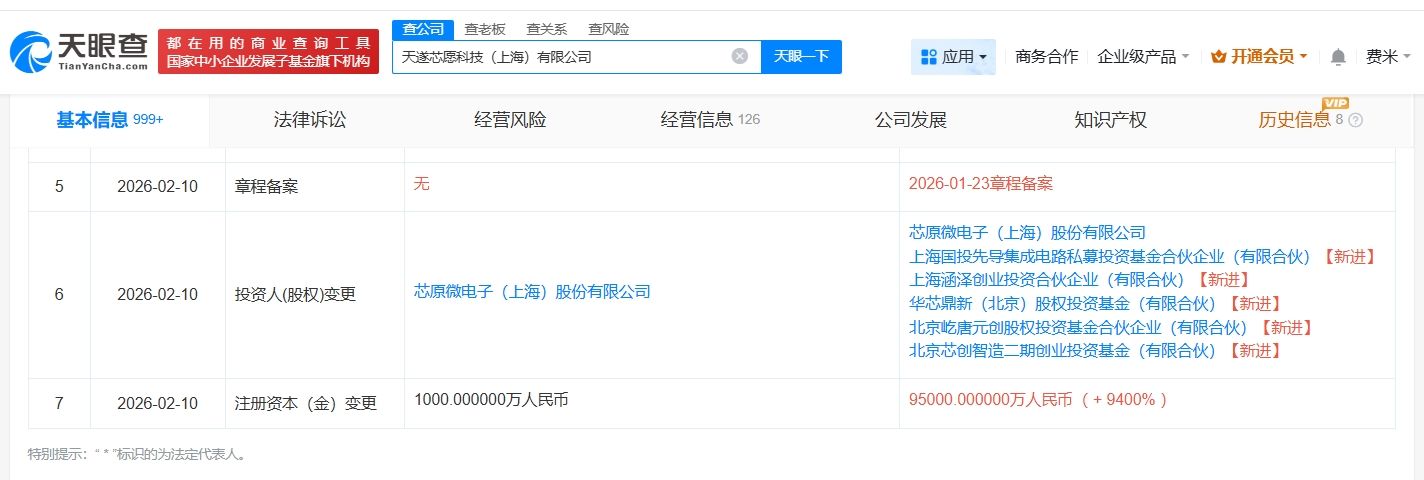Clear the search box with the X icon
The height and width of the screenshot is (480, 1424).
740,56
